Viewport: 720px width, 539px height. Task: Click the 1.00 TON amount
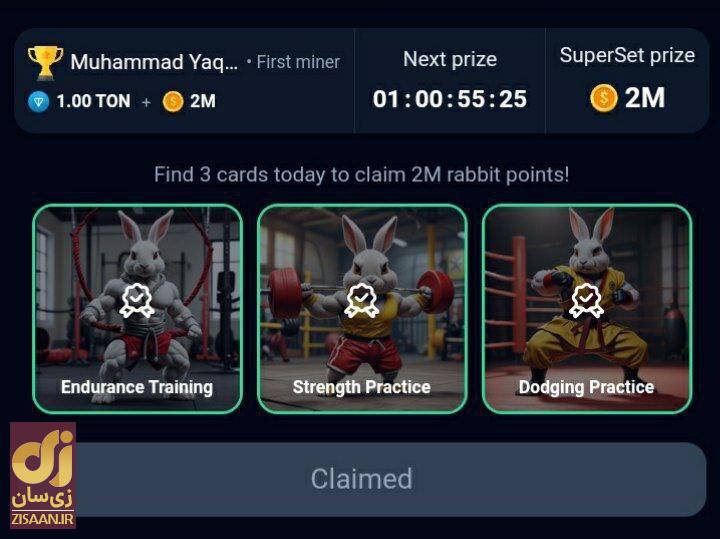coord(93,101)
